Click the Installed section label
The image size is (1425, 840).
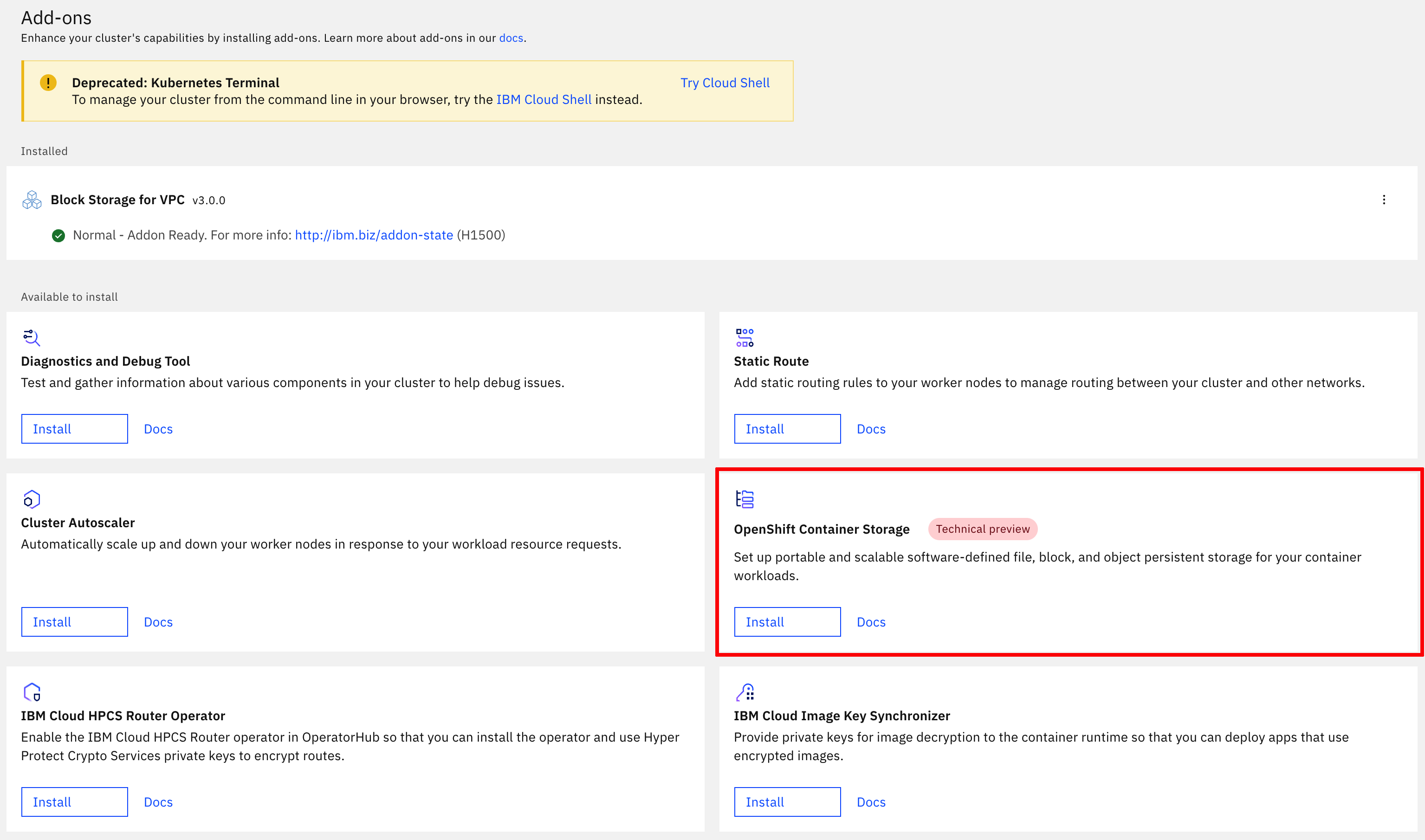[44, 151]
